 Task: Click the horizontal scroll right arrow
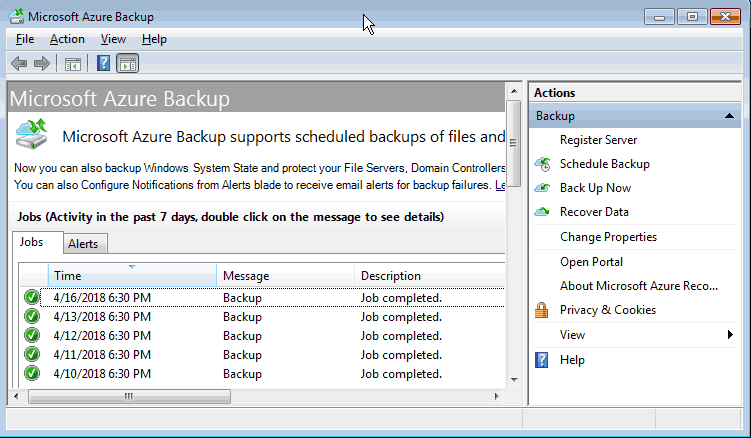pos(496,396)
